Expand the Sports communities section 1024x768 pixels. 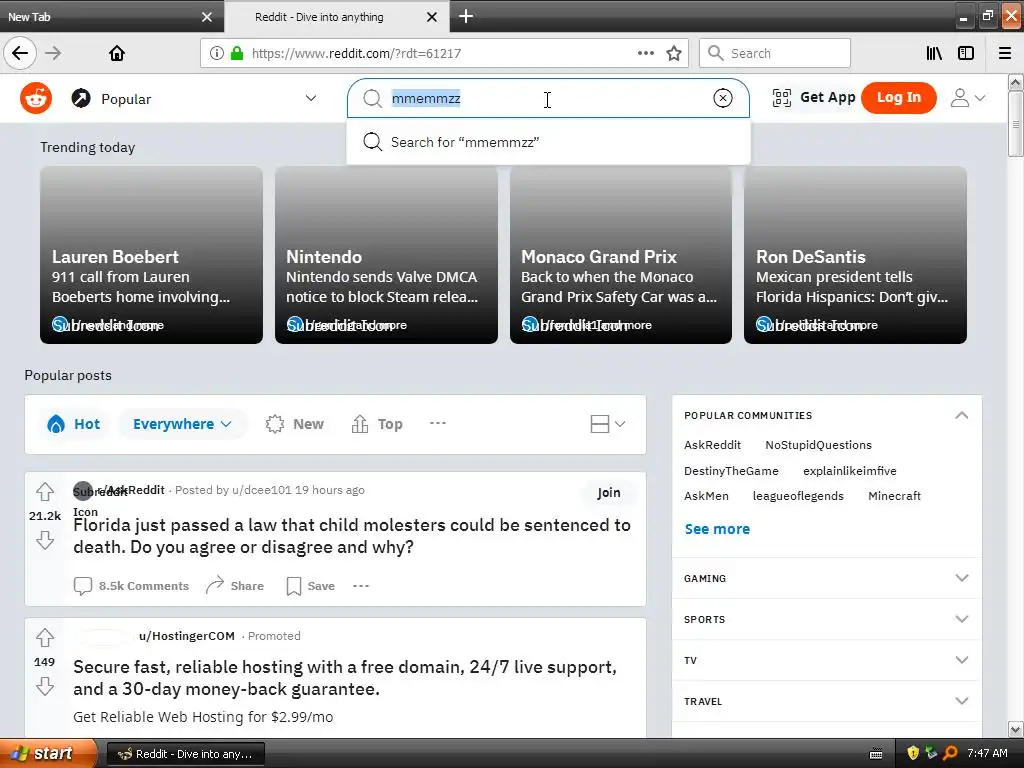tap(827, 619)
